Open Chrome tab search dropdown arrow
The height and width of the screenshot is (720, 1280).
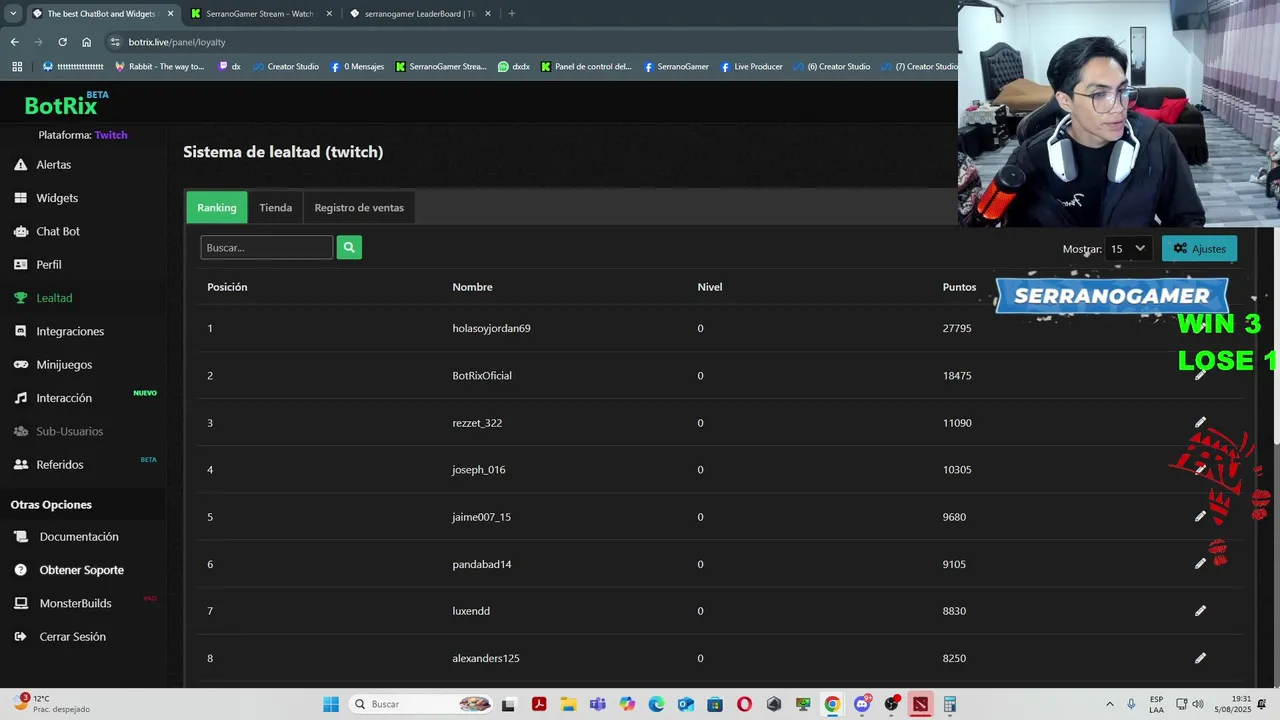point(13,14)
